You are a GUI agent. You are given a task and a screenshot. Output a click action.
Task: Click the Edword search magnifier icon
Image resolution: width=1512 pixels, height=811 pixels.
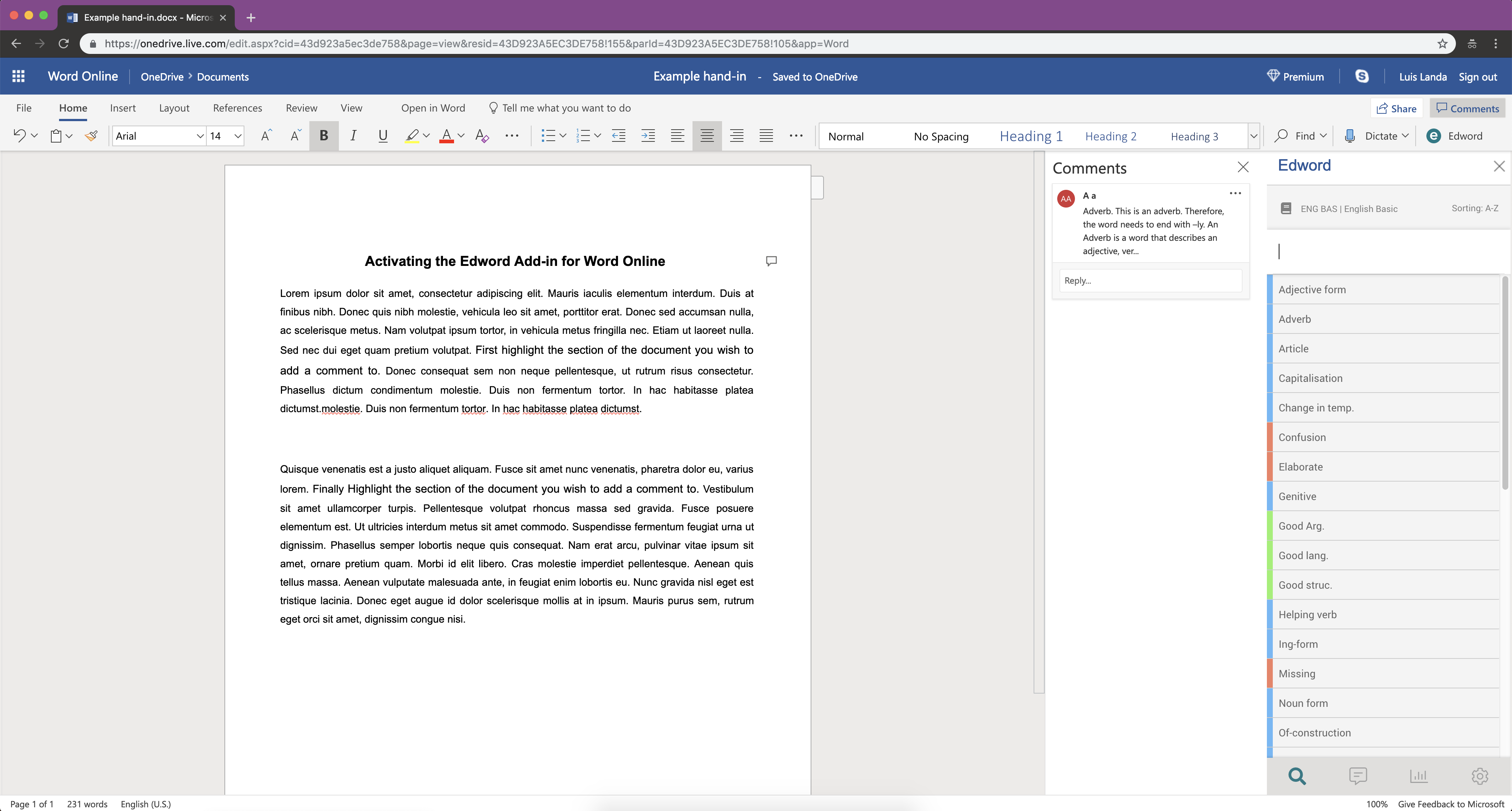tap(1296, 776)
